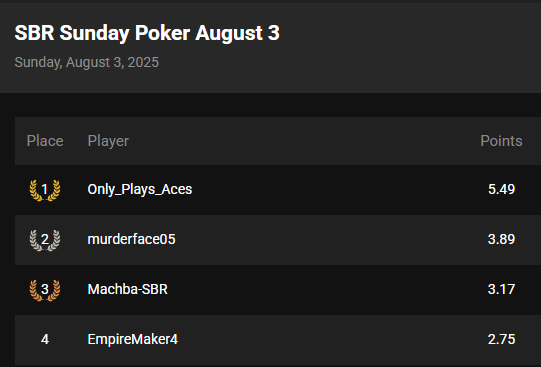Select the place number 4 cell
The height and width of the screenshot is (367, 541).
[x=45, y=339]
